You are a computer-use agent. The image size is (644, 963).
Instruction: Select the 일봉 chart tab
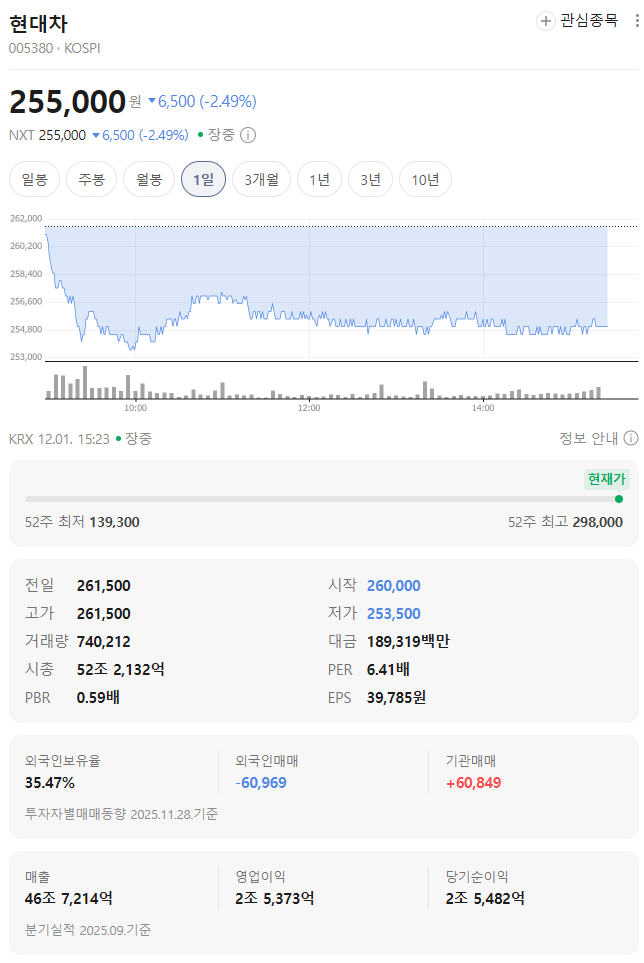[34, 179]
